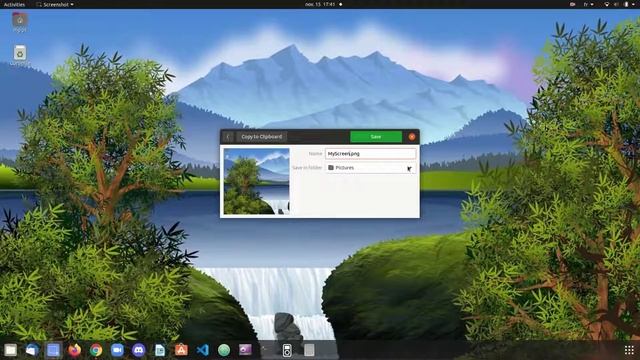Open LibreOffice Writer from the dock

(160, 350)
